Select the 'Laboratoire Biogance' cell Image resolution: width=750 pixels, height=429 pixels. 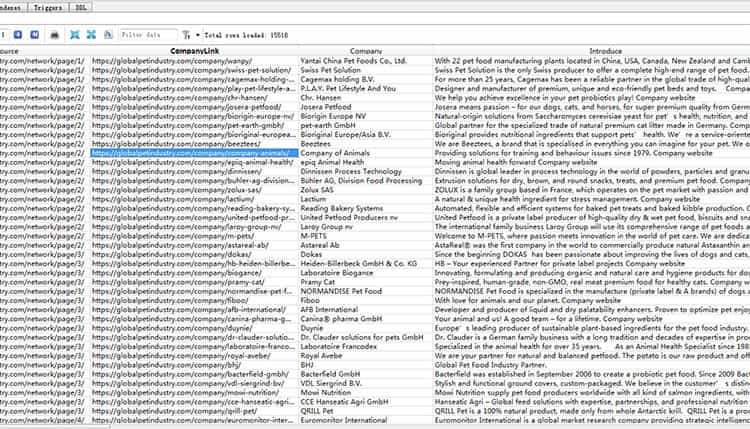(x=366, y=273)
